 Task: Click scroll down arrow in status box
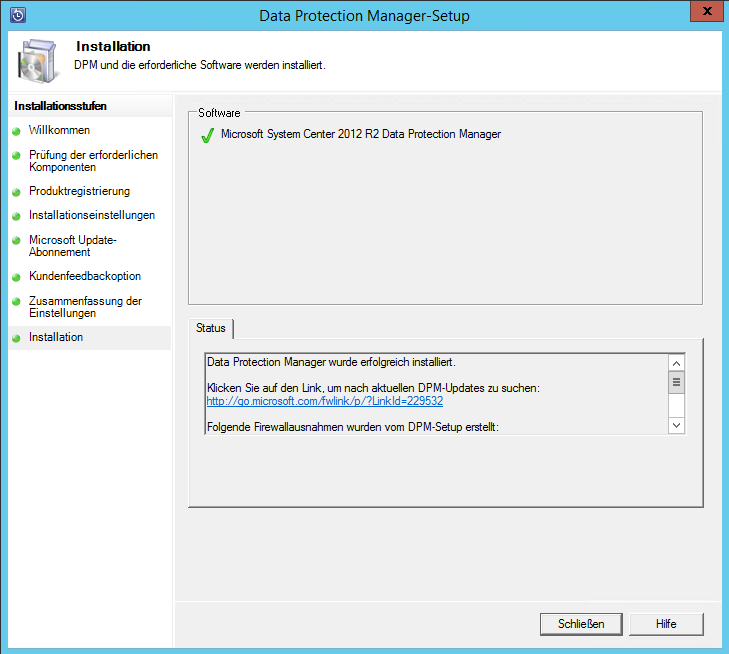[676, 425]
